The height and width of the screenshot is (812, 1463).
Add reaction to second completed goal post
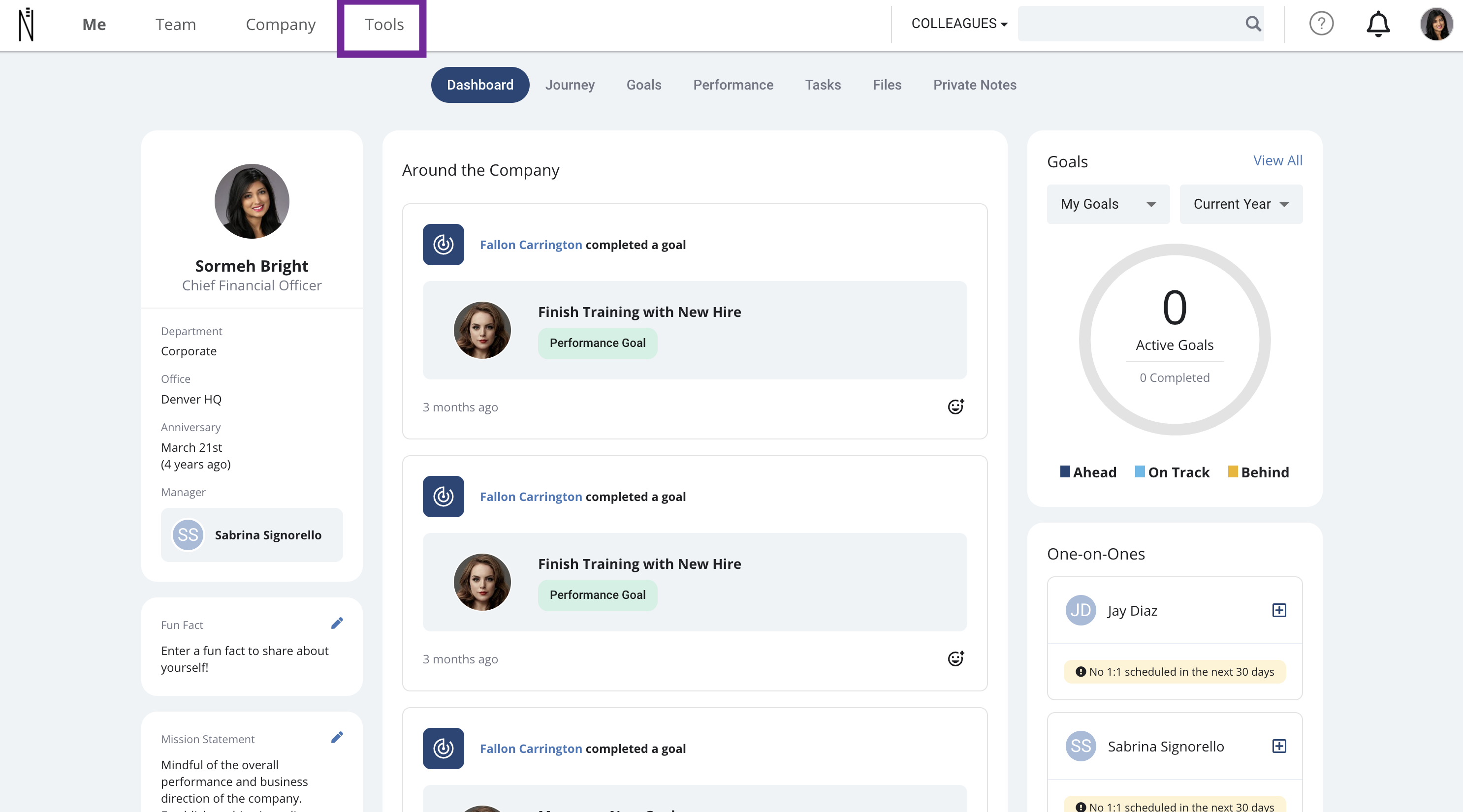pos(956,658)
